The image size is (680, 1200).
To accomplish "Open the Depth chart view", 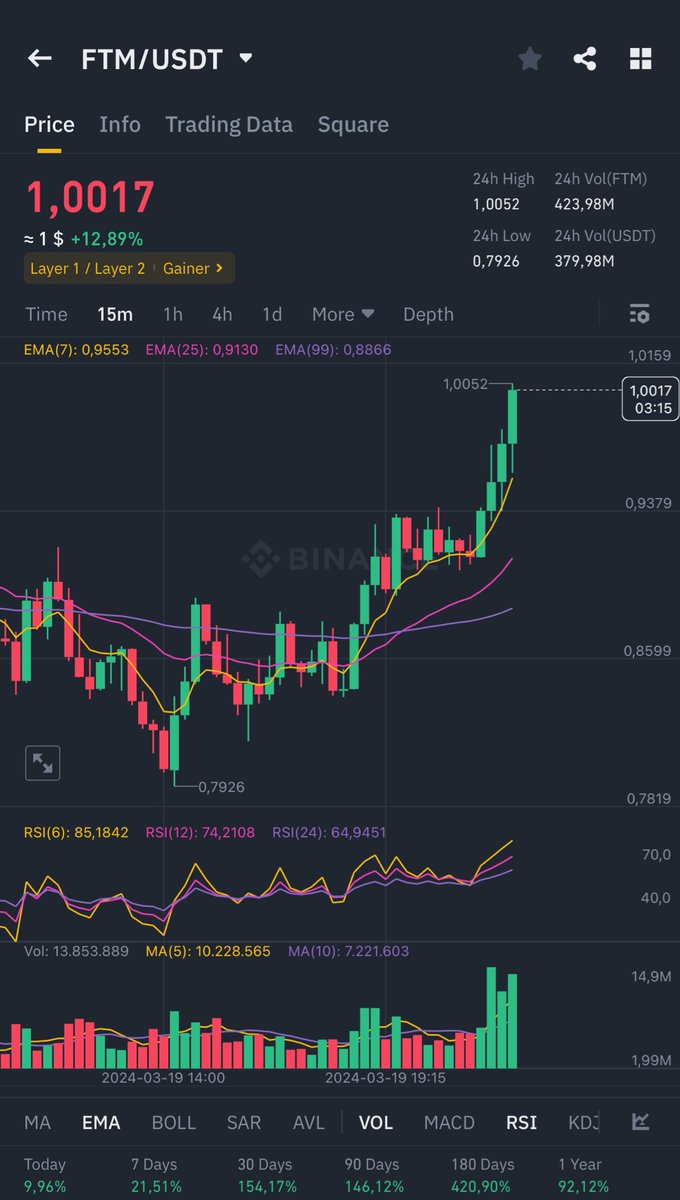I will click(x=428, y=314).
